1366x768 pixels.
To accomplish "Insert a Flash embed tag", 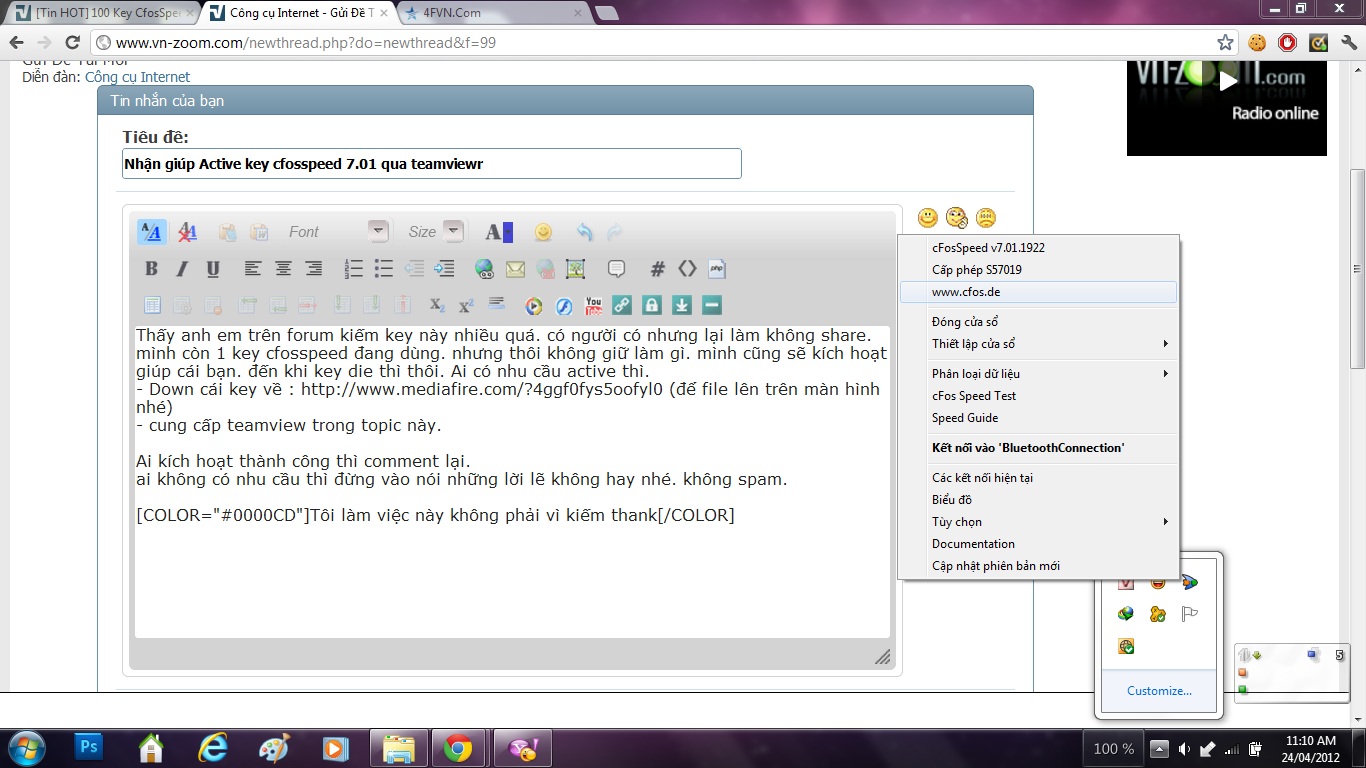I will (564, 306).
